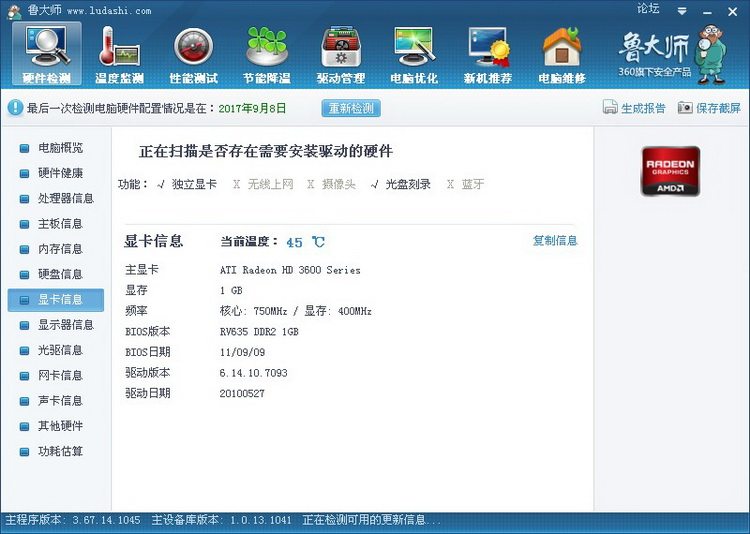This screenshot has height=534, width=750.
Task: Open the 新机推荐 new PC recommendation icon
Action: [x=488, y=54]
